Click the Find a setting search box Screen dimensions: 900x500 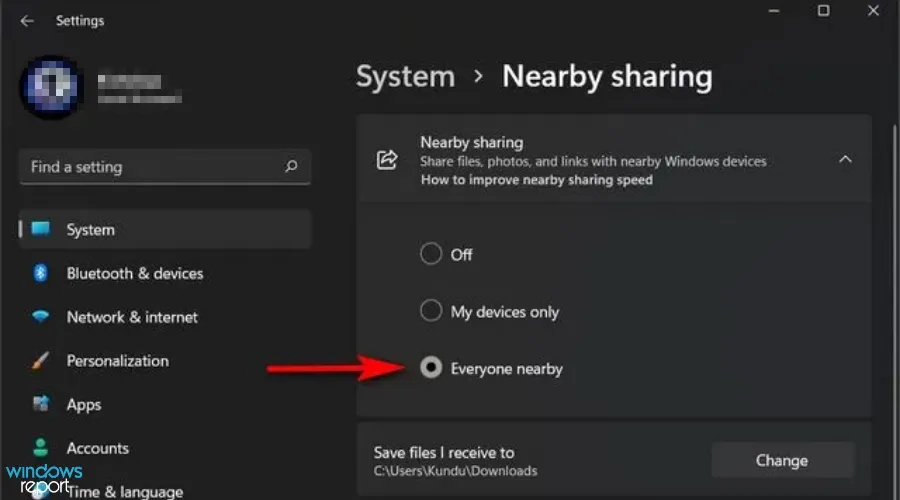coord(150,167)
